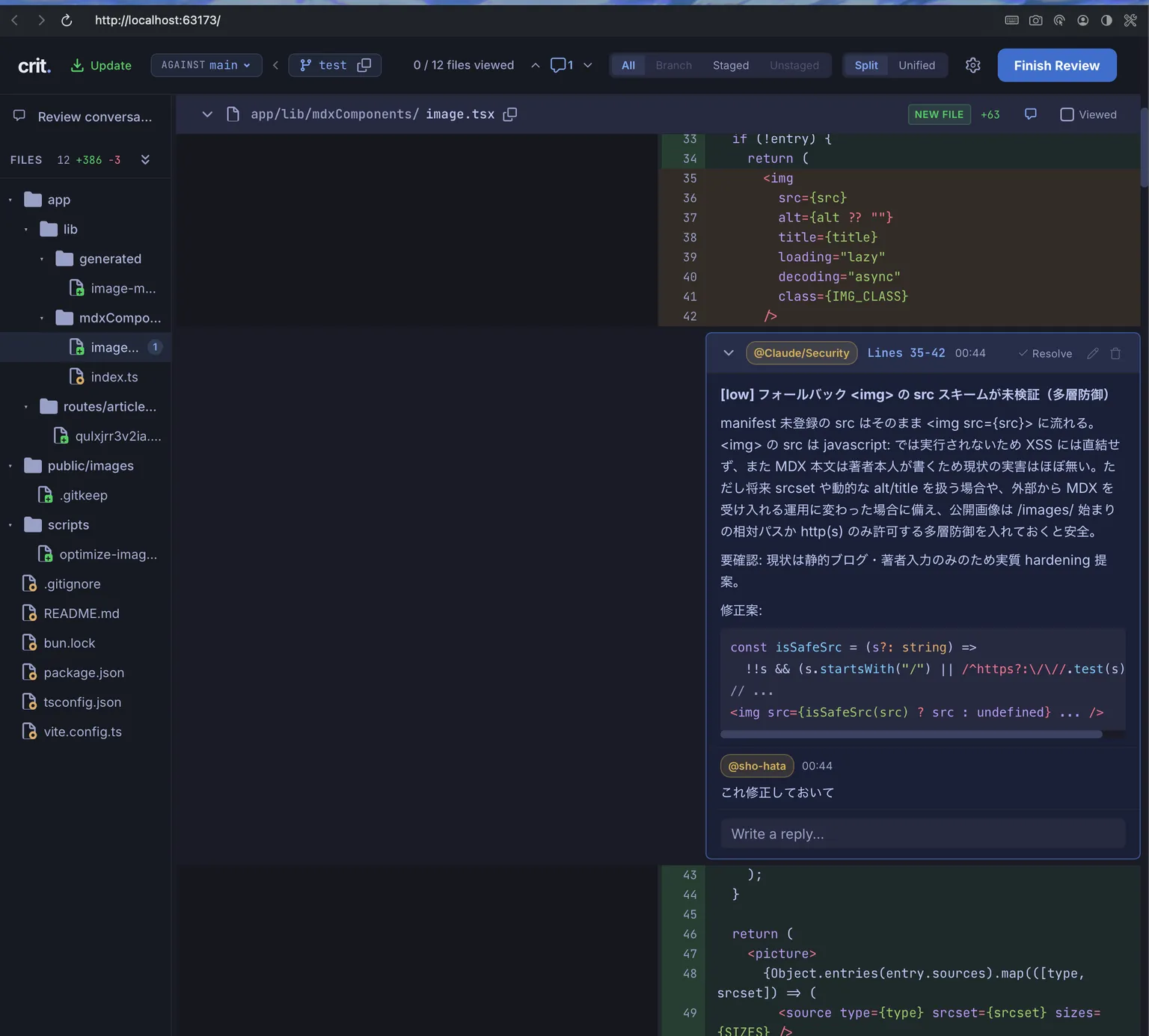
Task: Select the Unstaged filter tab
Action: point(794,65)
